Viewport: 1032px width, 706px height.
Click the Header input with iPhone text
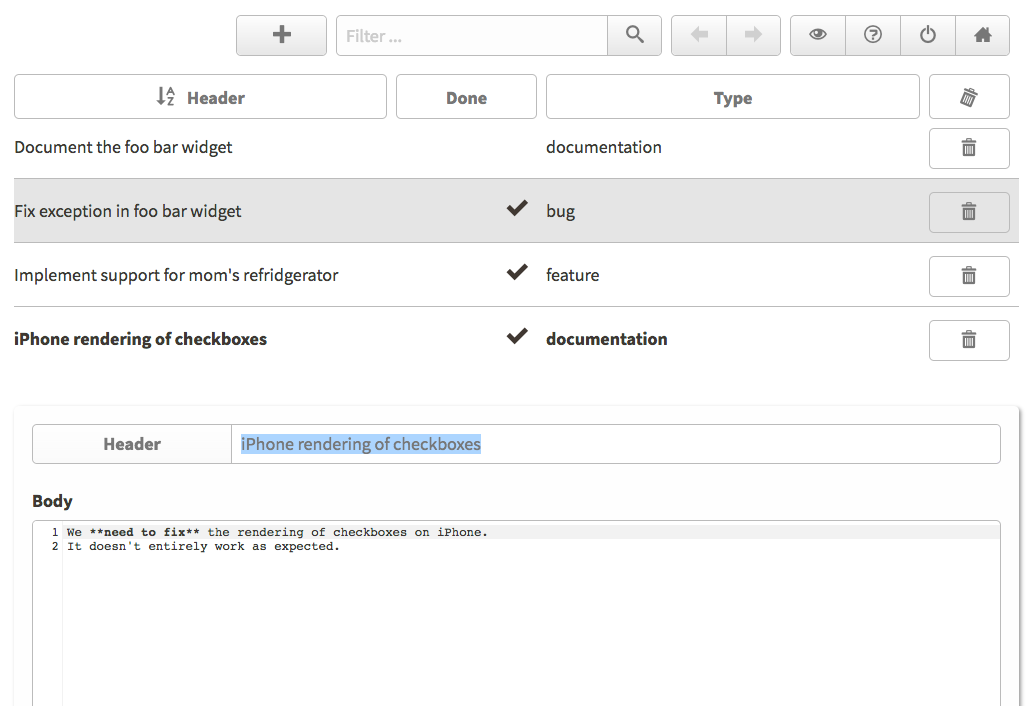pyautogui.click(x=615, y=444)
